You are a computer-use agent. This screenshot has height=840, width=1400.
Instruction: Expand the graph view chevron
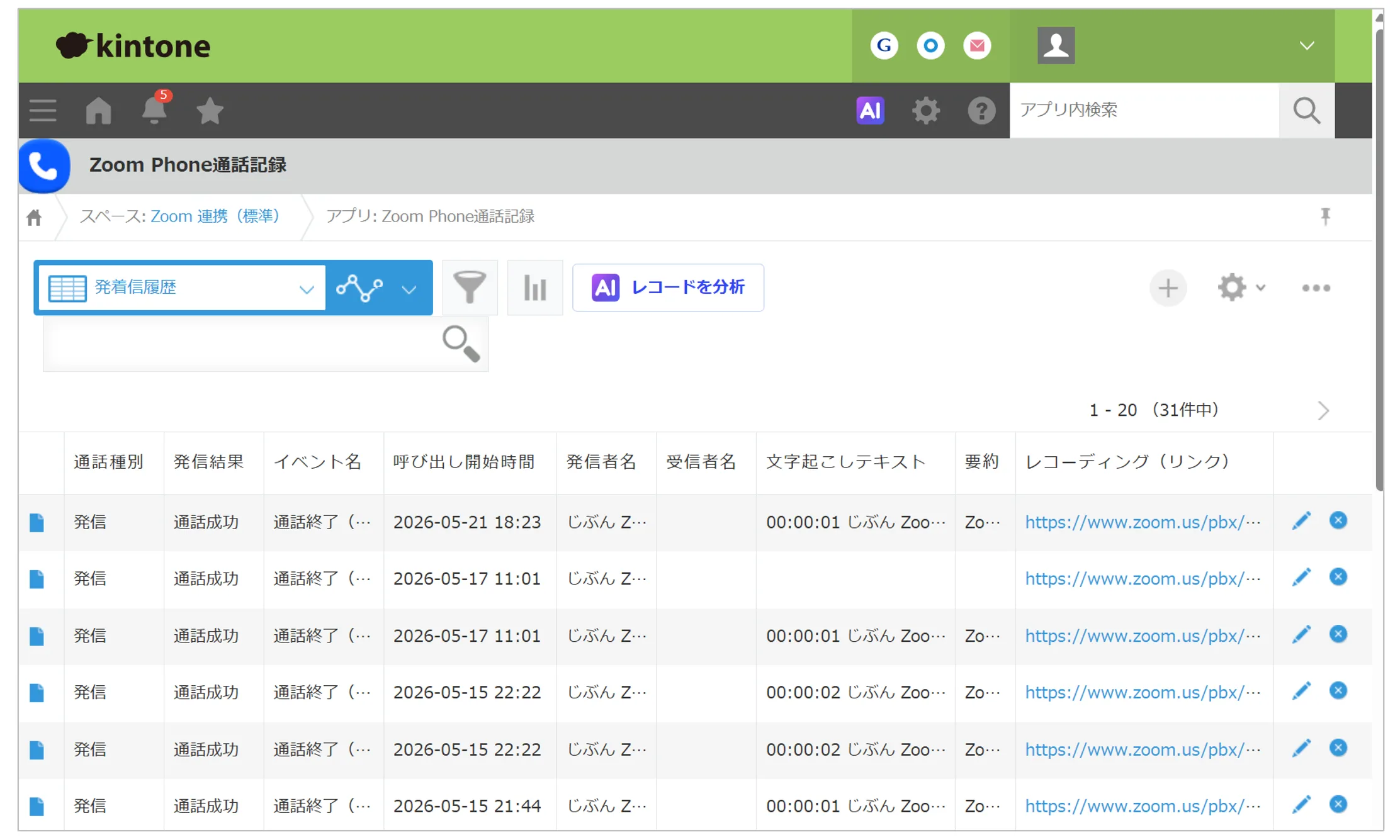click(409, 289)
